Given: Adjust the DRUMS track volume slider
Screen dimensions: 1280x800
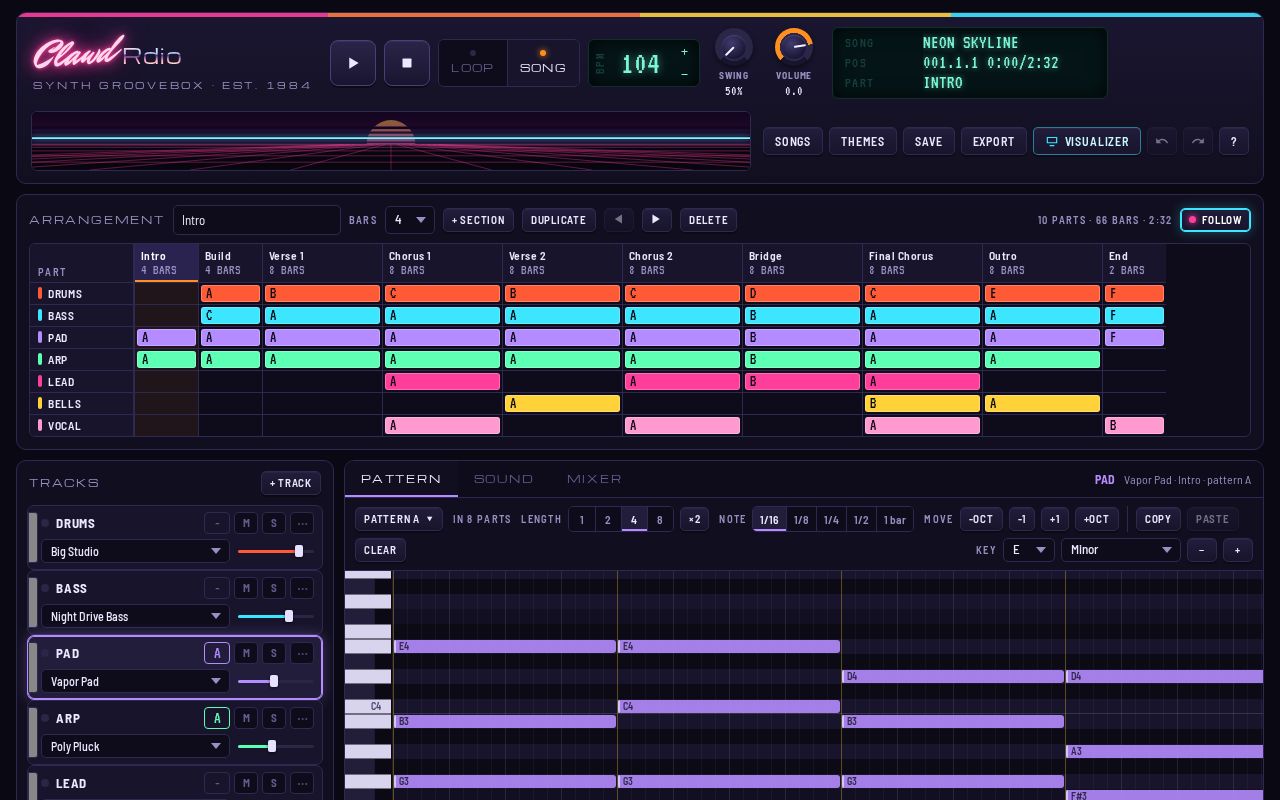Looking at the screenshot, I should pyautogui.click(x=276, y=551).
